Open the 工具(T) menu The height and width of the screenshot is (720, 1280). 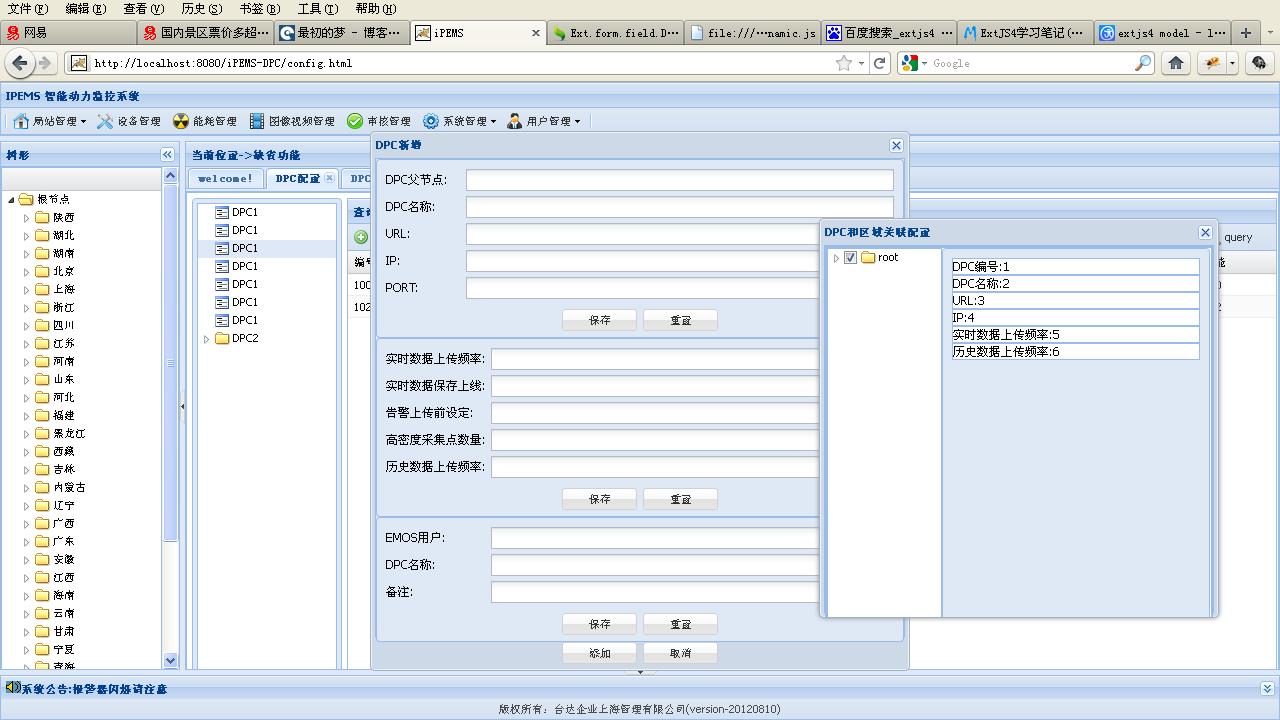pyautogui.click(x=317, y=8)
